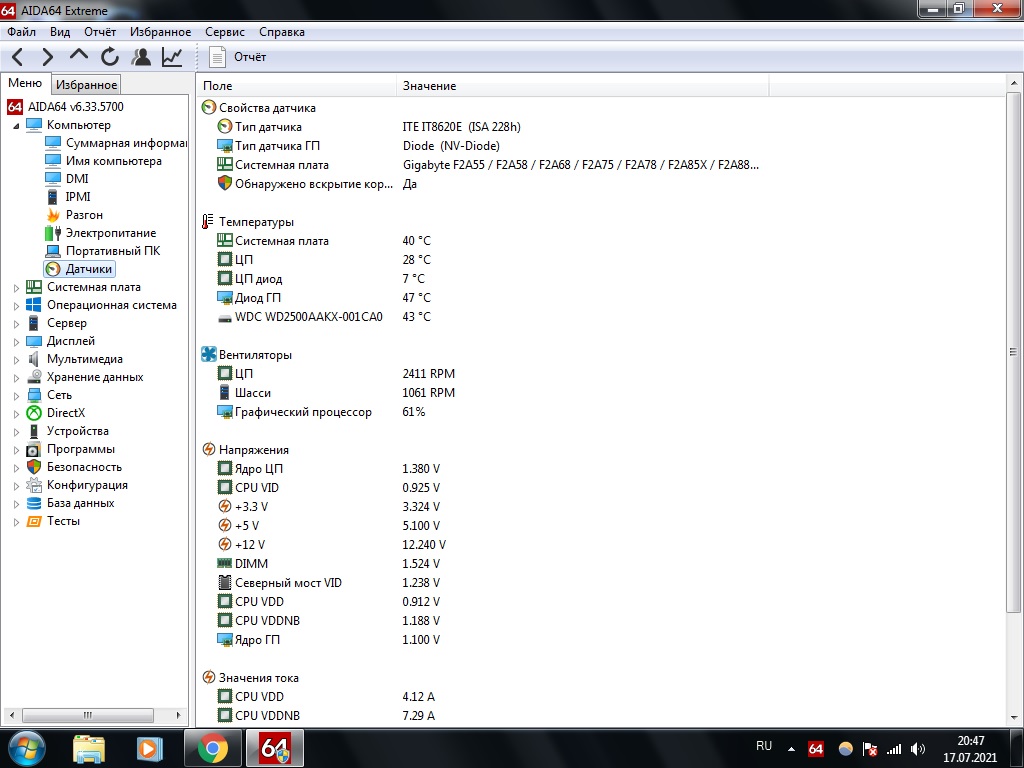This screenshot has height=768, width=1024.
Task: Expand the Сеть tree node
Action: (16, 396)
